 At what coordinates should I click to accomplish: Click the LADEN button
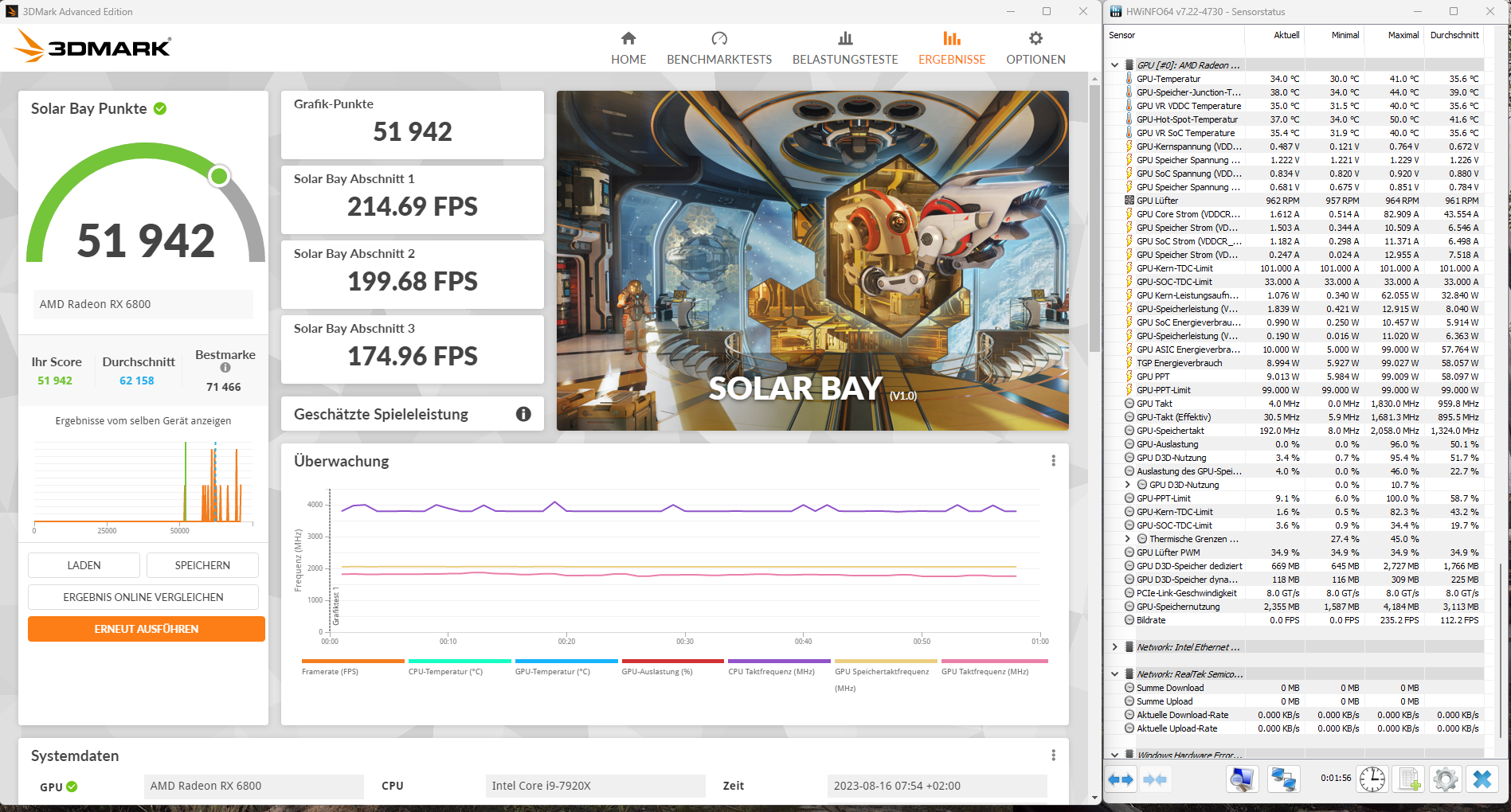point(84,565)
